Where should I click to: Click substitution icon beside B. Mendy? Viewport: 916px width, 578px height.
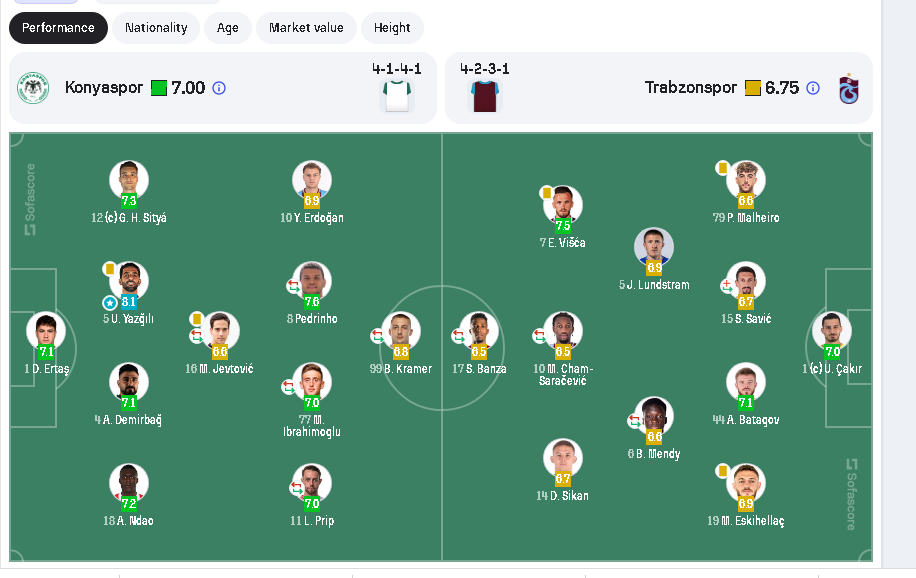click(x=636, y=421)
